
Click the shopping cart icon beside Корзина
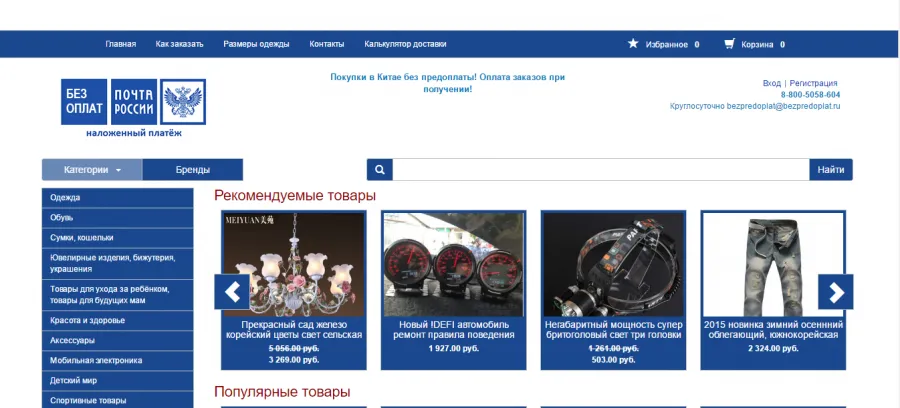729,44
